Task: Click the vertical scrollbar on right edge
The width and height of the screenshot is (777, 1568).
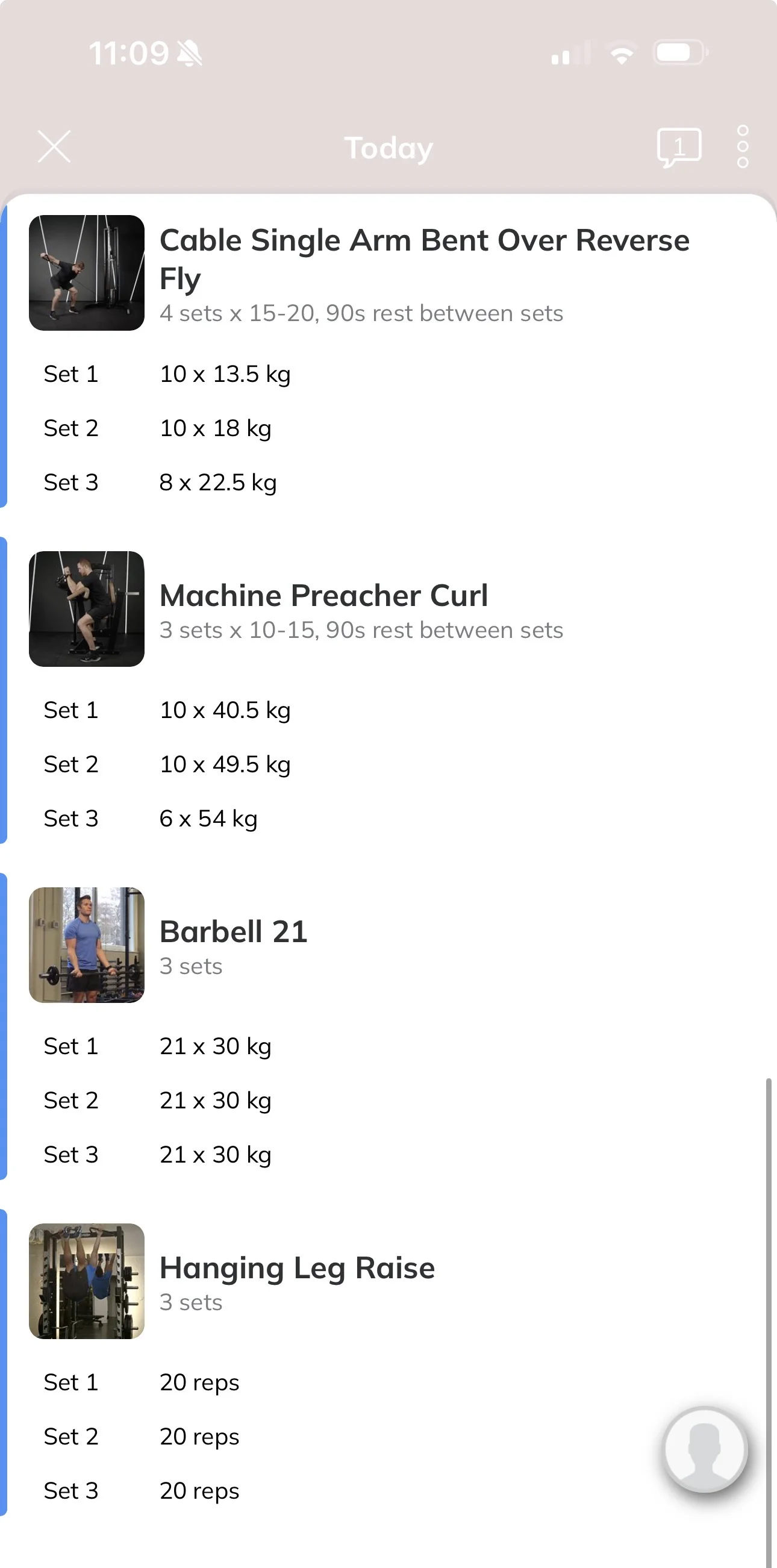Action: point(769,1321)
